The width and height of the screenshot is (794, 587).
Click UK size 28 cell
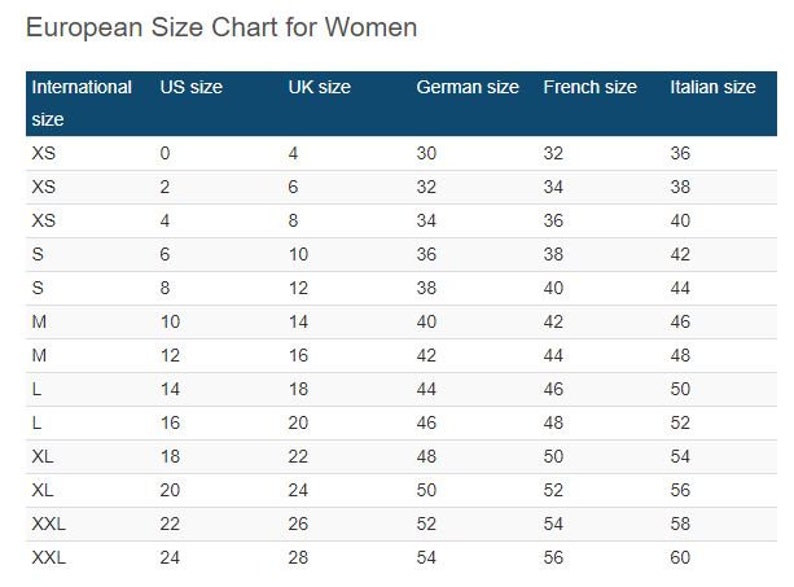[x=298, y=558]
